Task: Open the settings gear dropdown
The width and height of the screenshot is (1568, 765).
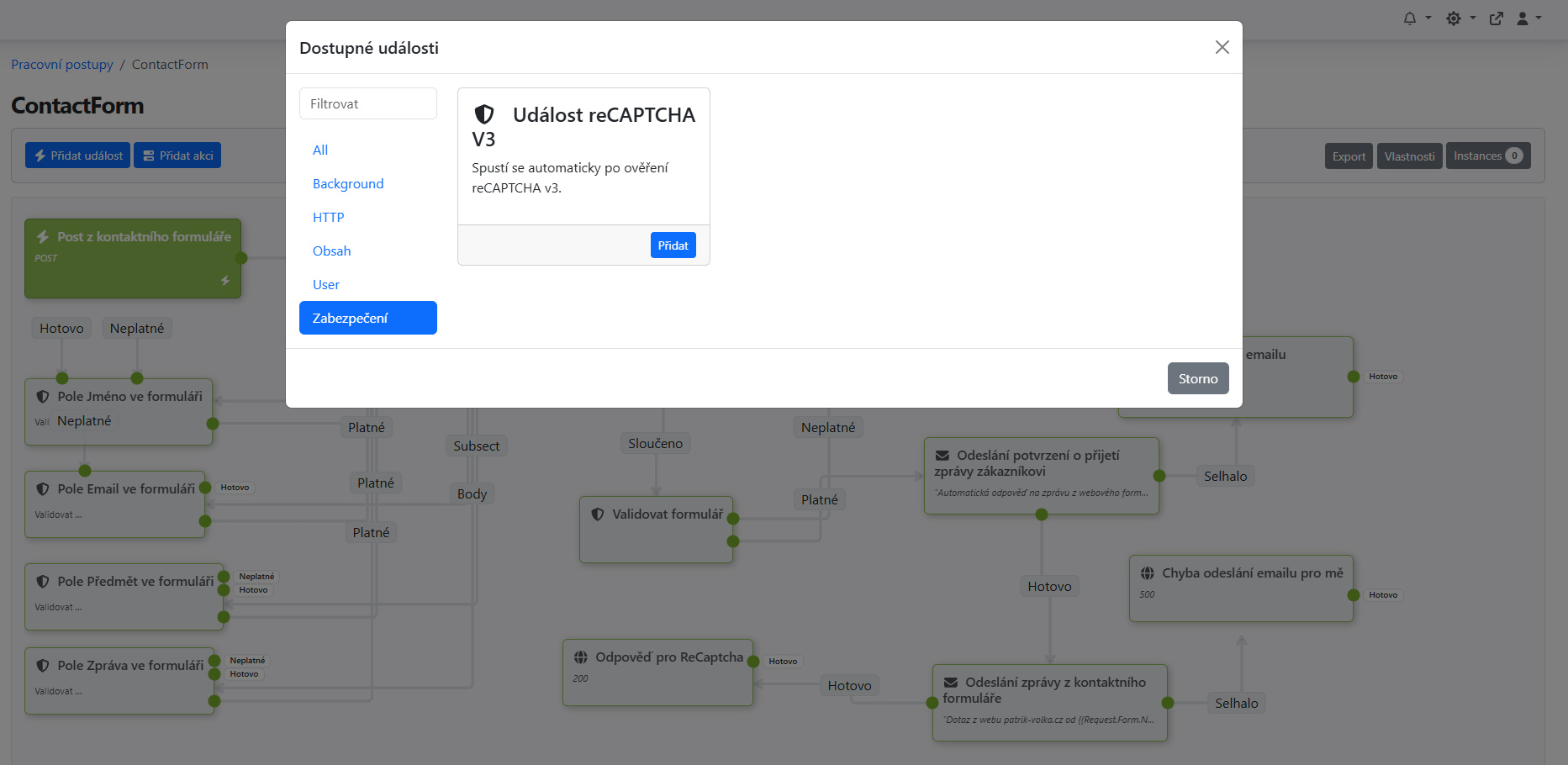Action: (1460, 18)
